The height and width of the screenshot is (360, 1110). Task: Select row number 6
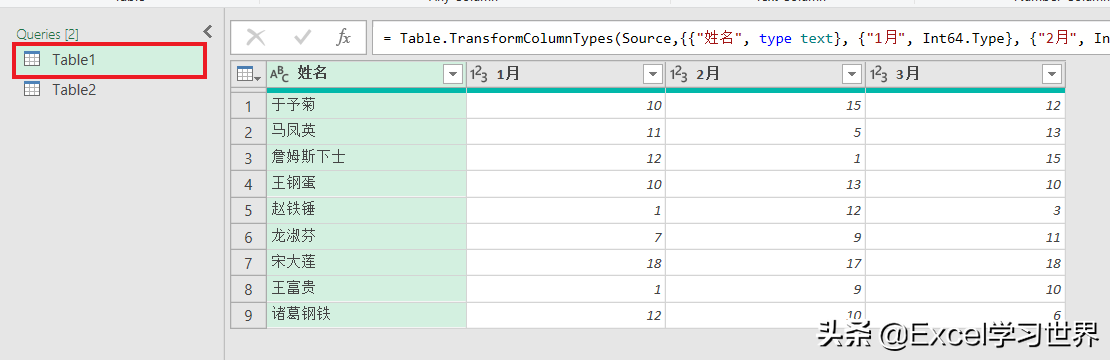click(248, 237)
